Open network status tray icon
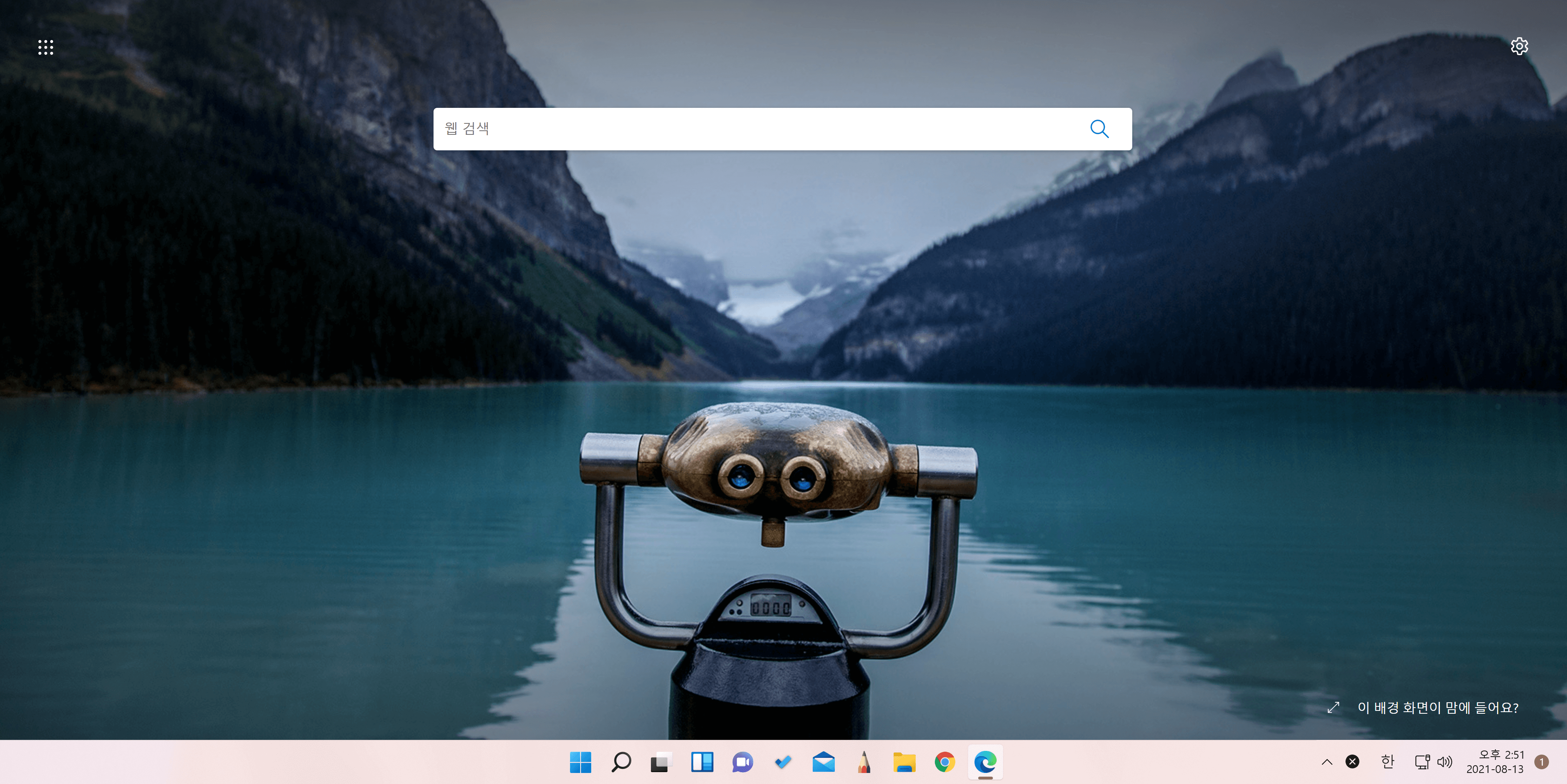This screenshot has height=784, width=1567. pos(1422,762)
